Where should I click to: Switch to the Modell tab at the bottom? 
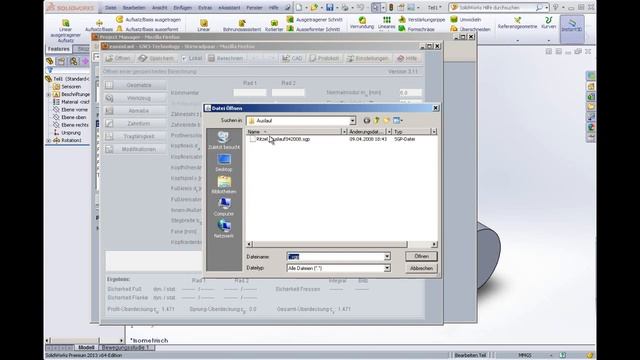coord(86,347)
